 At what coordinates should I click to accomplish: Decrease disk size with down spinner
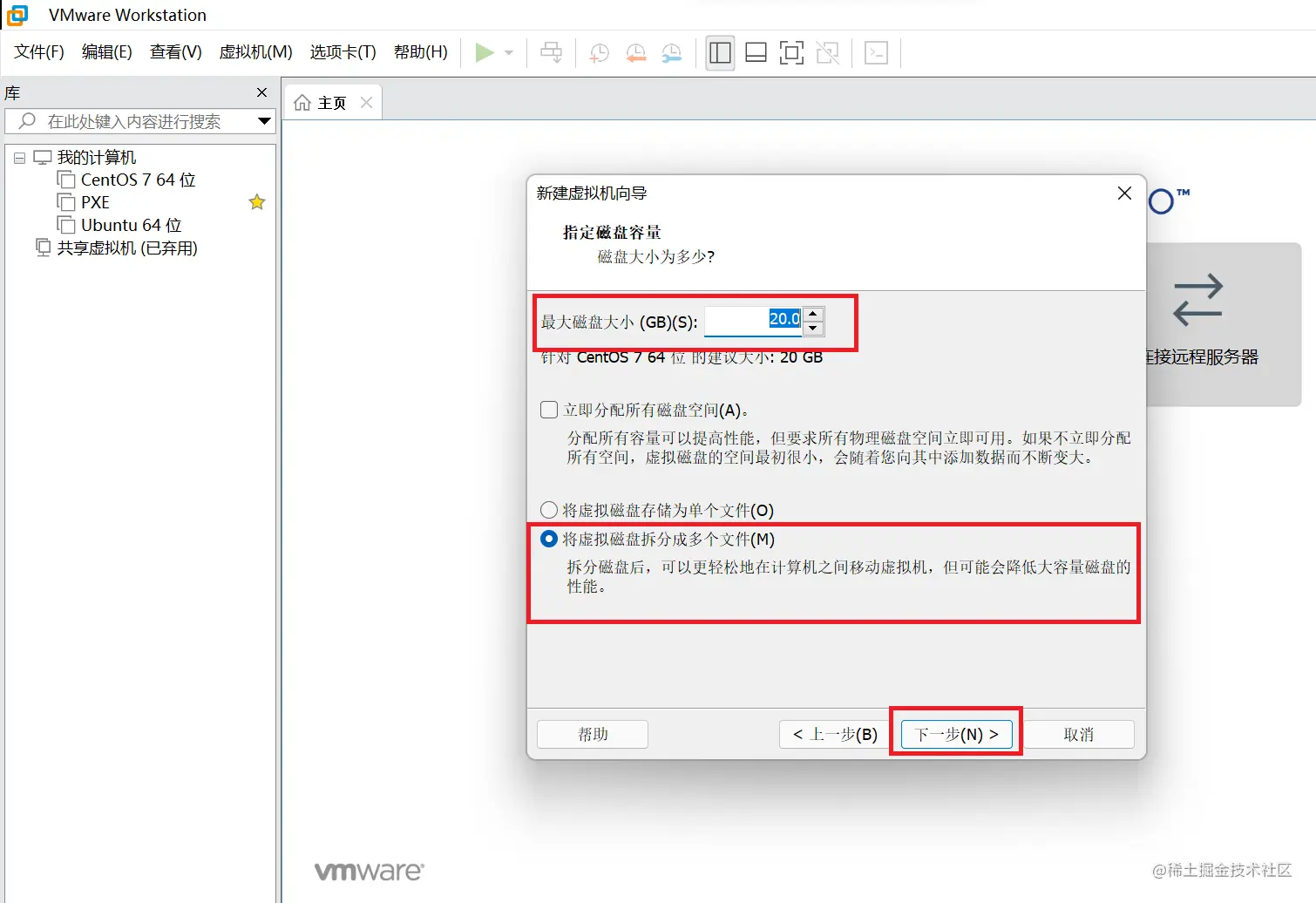pyautogui.click(x=813, y=329)
